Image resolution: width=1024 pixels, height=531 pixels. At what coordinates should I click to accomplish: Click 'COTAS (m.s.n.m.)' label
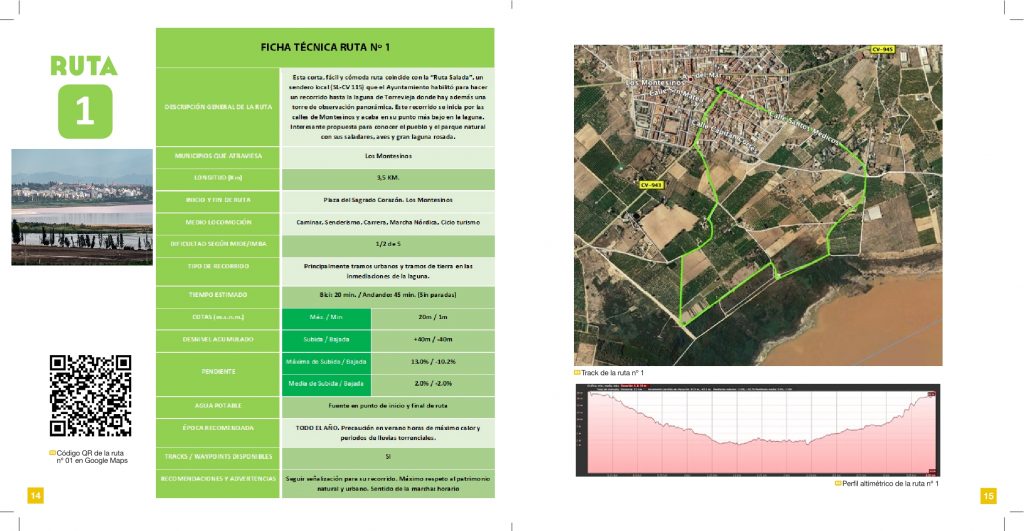click(218, 317)
